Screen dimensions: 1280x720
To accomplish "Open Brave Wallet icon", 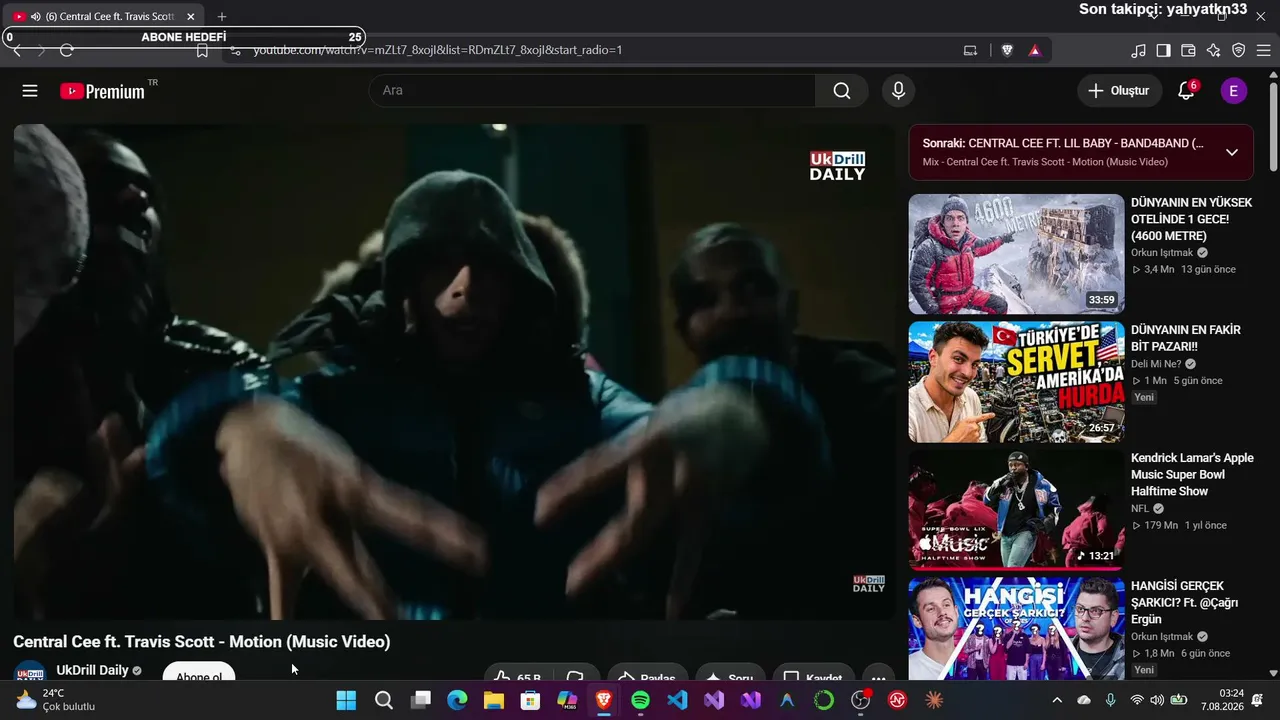I will pos(1188,50).
